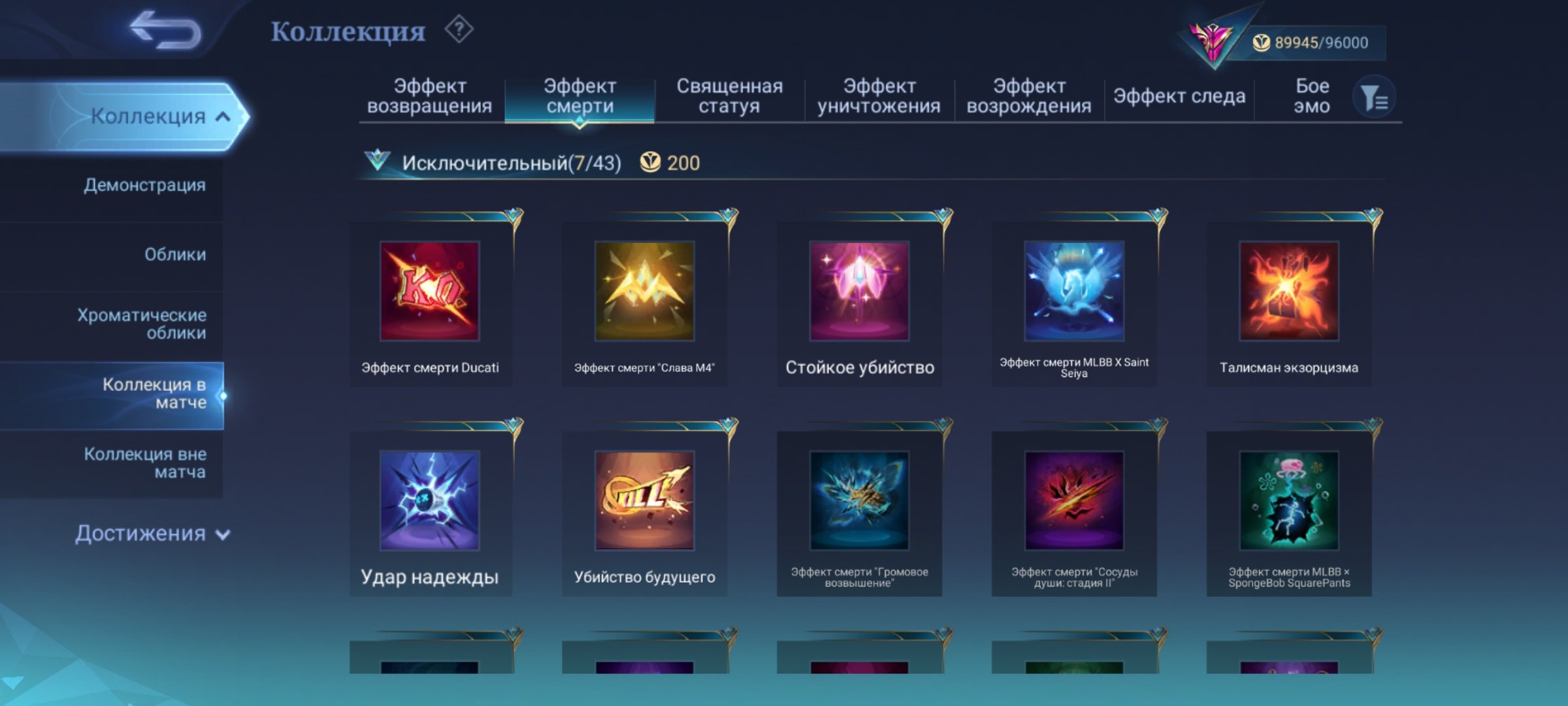Expand the Достижения sidebar section

point(152,533)
